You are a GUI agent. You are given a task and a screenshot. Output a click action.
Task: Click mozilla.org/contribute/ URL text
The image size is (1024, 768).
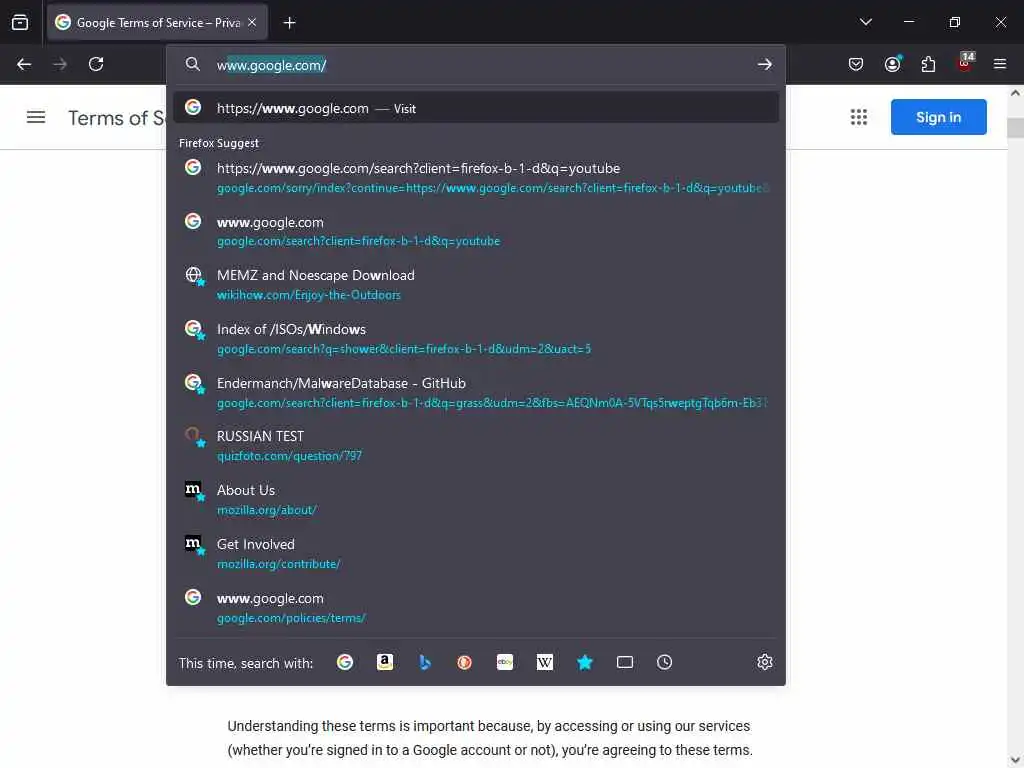[278, 564]
